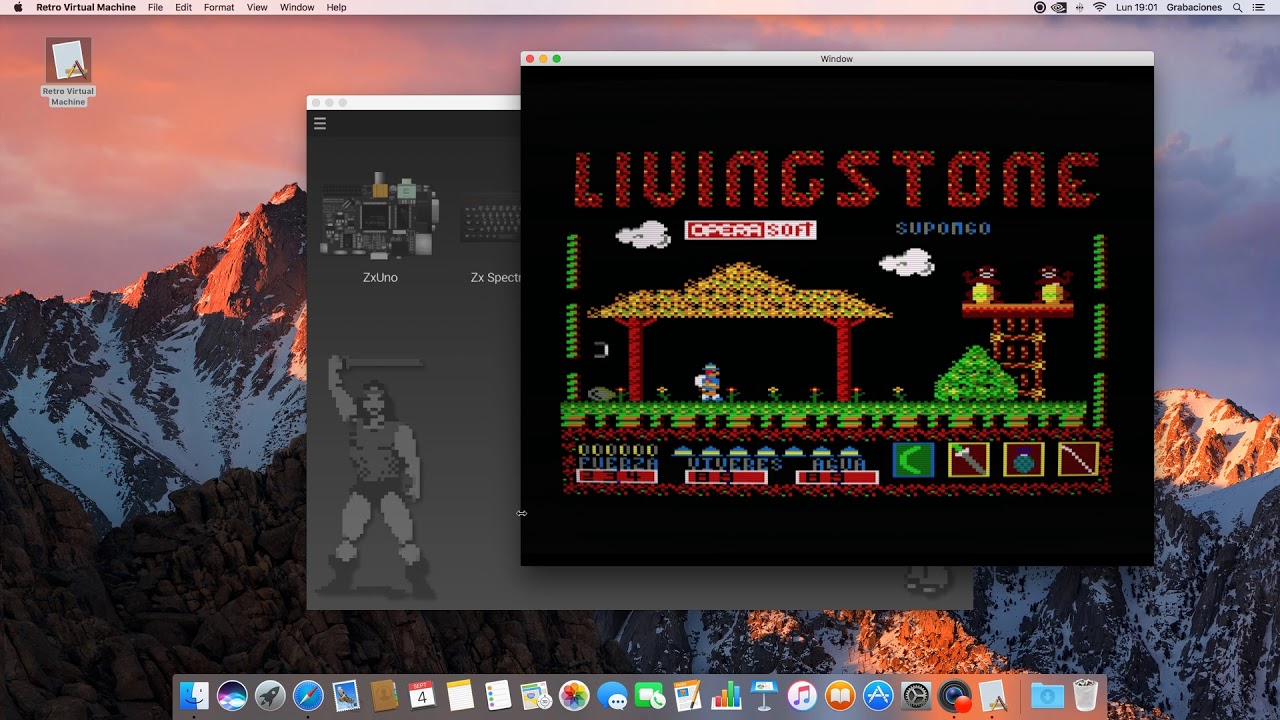This screenshot has height=720, width=1280.
Task: Open Launchpad rocket icon in dock
Action: coord(270,695)
